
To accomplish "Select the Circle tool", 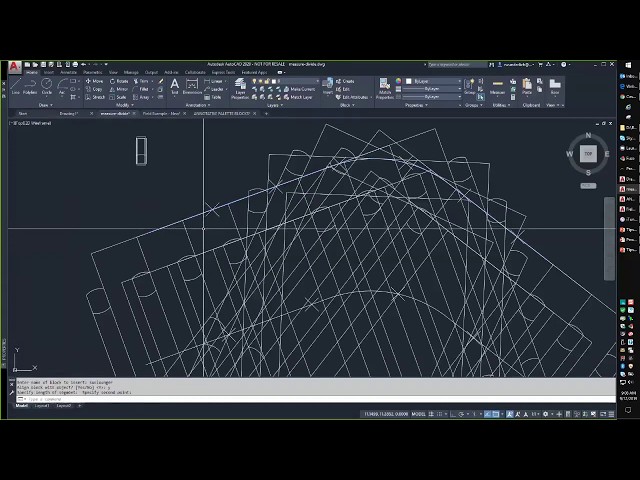I will (47, 87).
